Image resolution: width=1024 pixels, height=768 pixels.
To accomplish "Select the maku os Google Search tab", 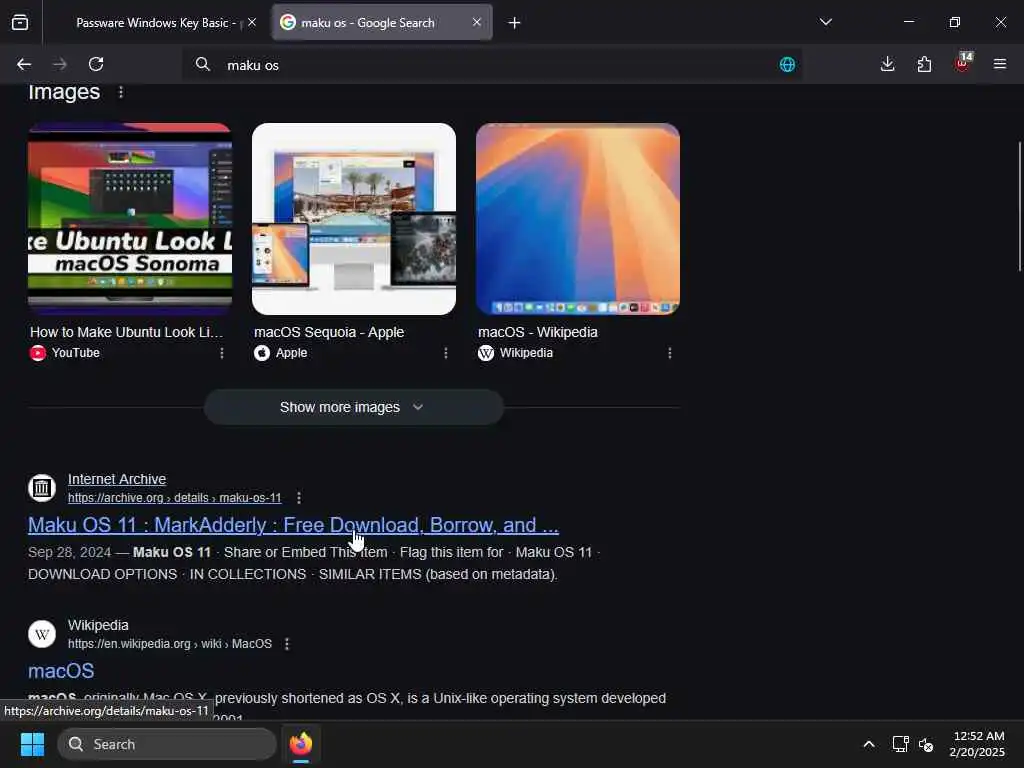I will (x=382, y=23).
